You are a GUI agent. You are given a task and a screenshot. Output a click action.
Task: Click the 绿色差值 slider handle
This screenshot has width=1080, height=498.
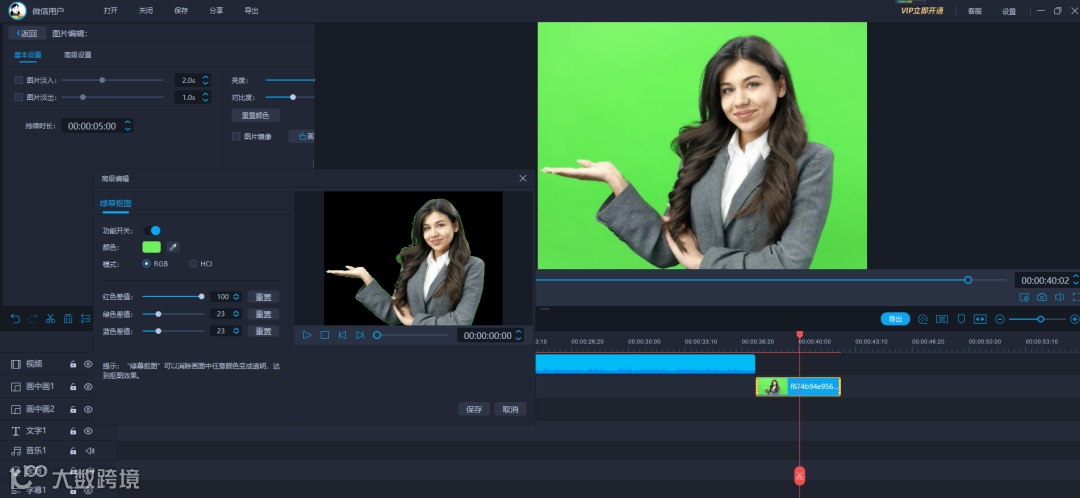[x=158, y=314]
